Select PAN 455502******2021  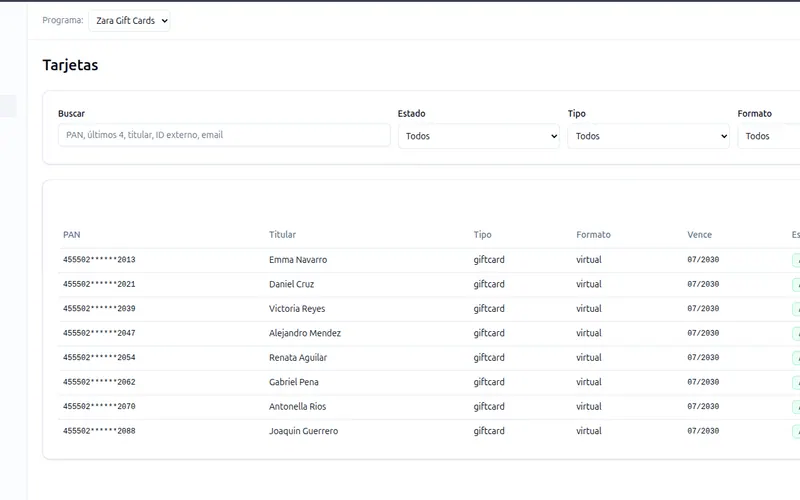click(99, 284)
